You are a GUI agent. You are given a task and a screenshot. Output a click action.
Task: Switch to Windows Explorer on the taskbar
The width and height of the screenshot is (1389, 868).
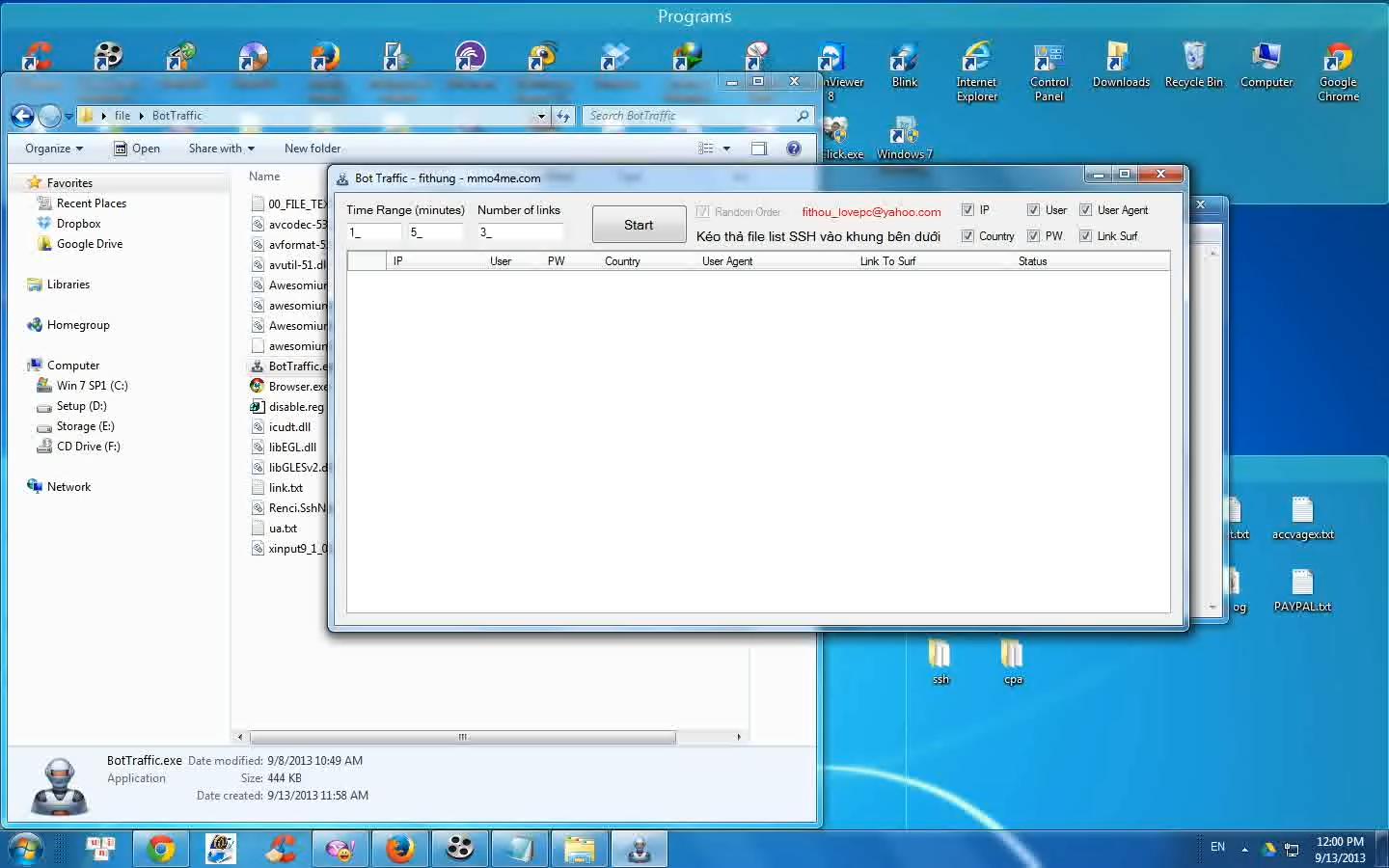pyautogui.click(x=580, y=849)
